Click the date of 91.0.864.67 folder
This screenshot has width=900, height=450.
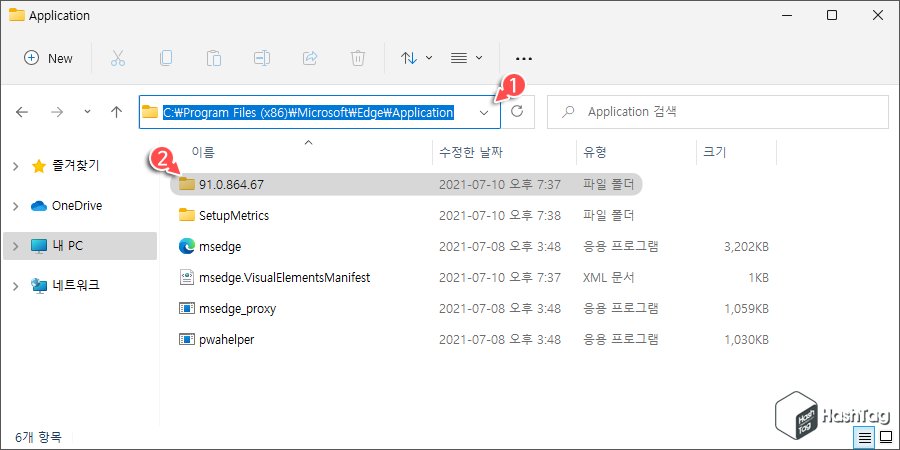point(500,184)
